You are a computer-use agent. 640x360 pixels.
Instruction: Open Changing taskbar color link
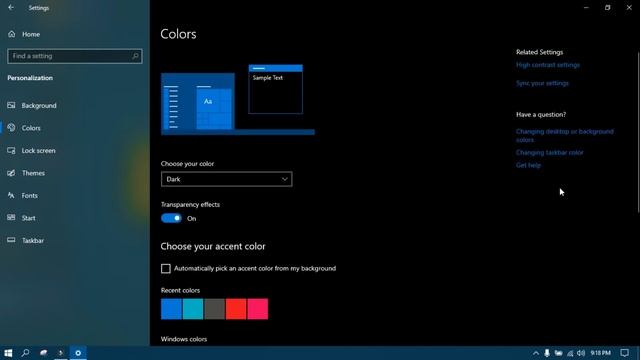549,153
